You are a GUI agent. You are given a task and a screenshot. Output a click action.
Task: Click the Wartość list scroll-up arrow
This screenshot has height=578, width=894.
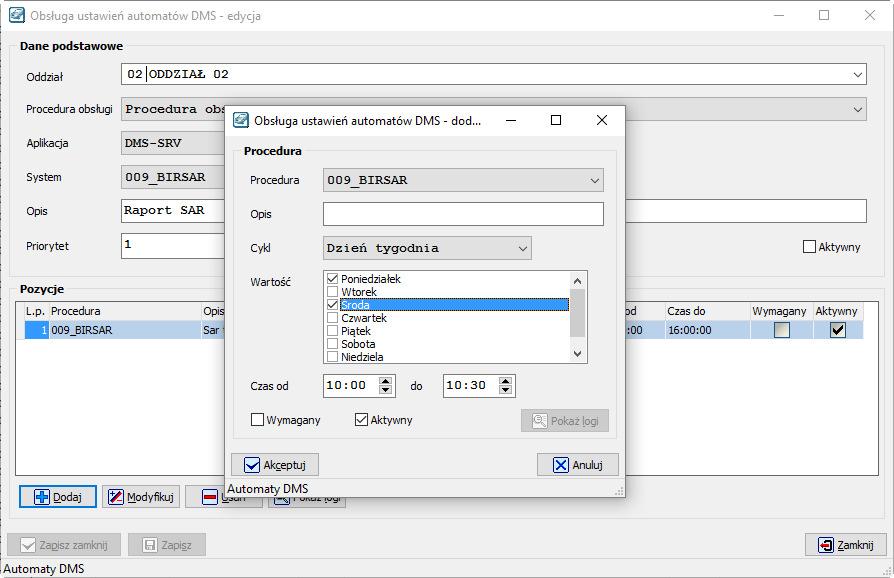577,280
